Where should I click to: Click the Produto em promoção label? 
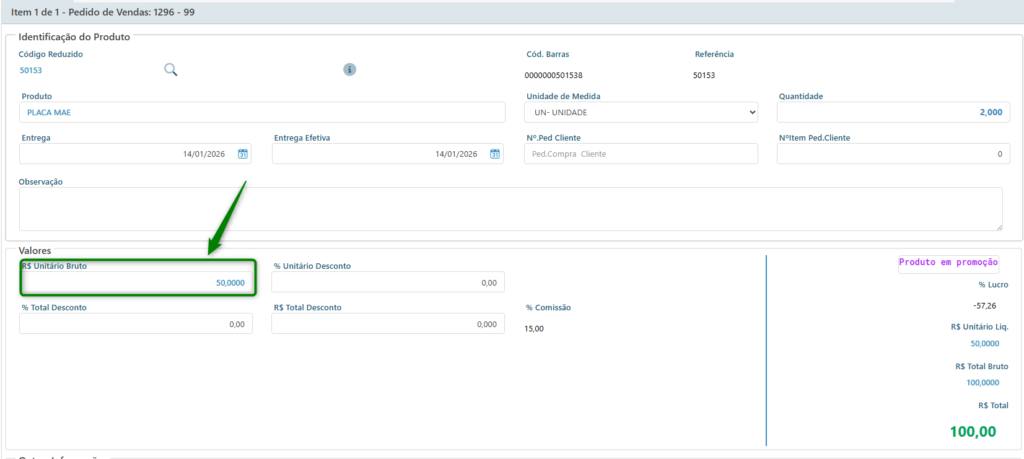[948, 262]
